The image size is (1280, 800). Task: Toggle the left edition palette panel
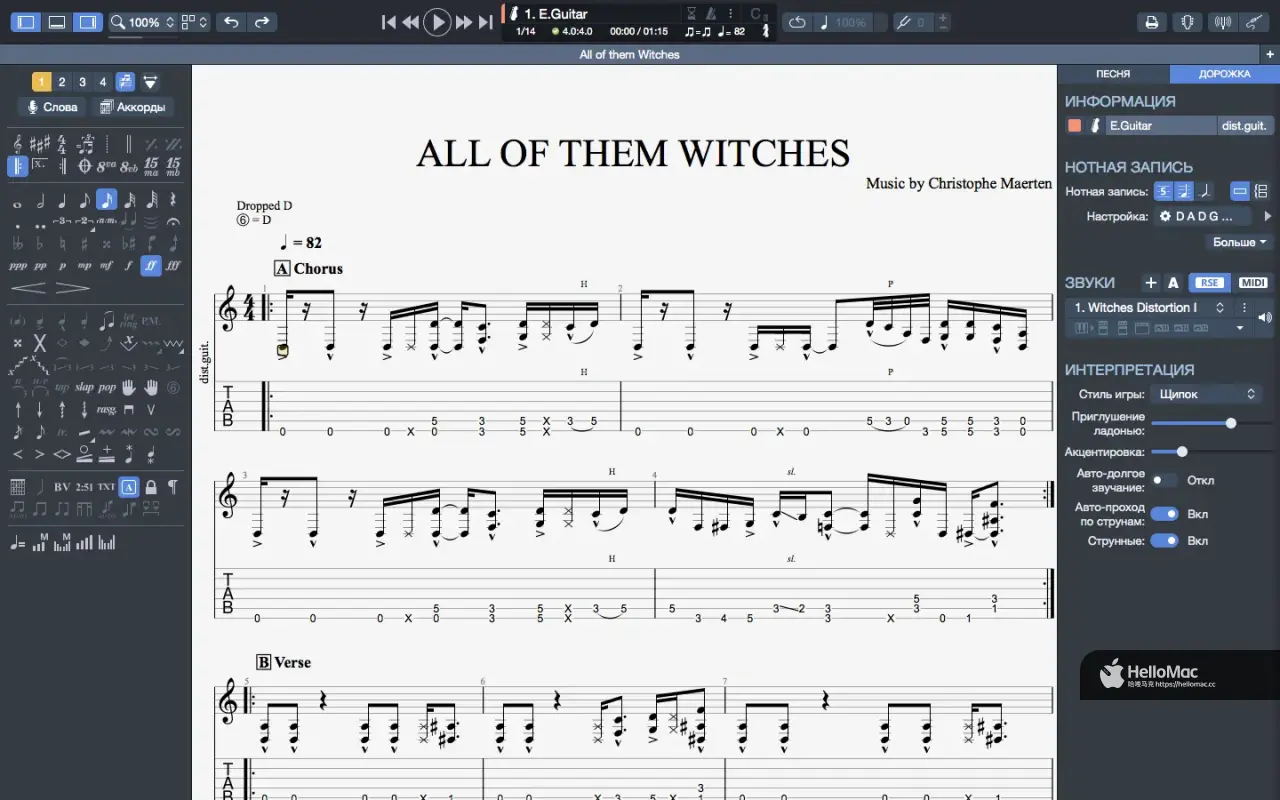click(26, 22)
